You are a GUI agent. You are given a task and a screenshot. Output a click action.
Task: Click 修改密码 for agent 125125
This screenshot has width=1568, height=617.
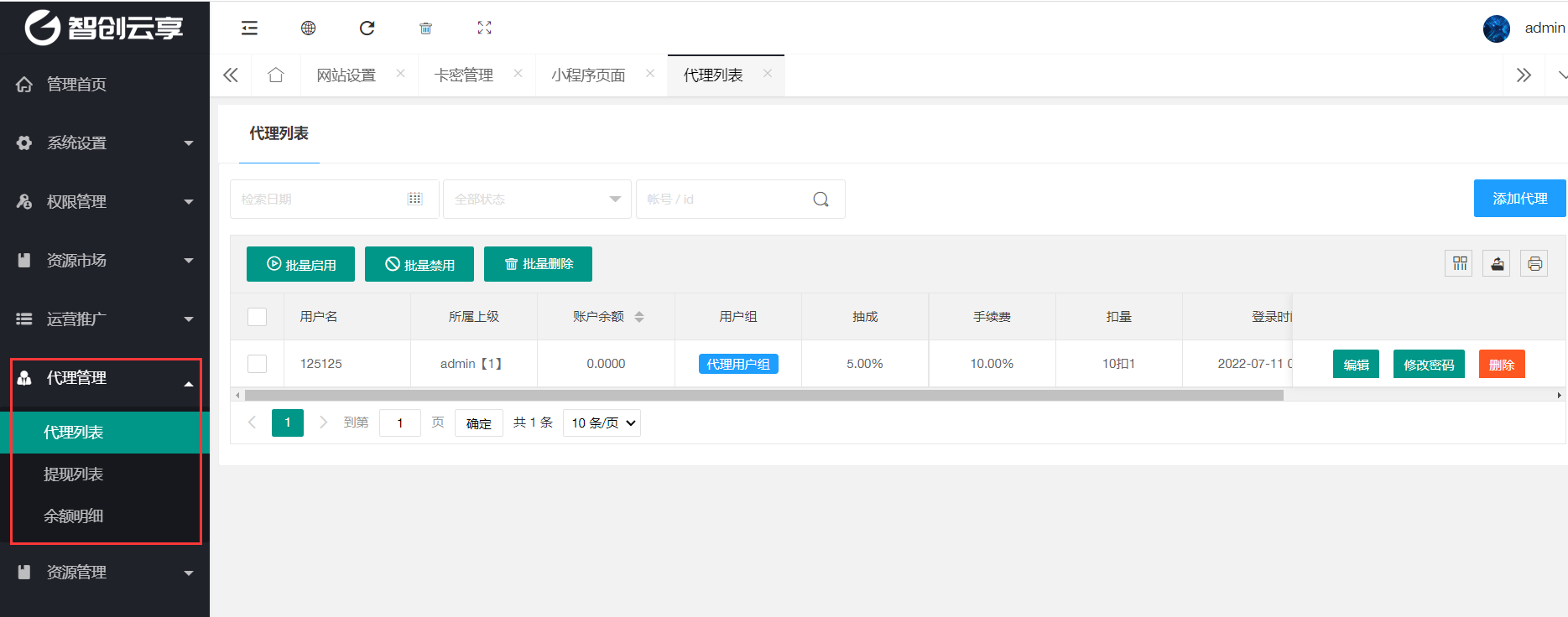(1429, 364)
